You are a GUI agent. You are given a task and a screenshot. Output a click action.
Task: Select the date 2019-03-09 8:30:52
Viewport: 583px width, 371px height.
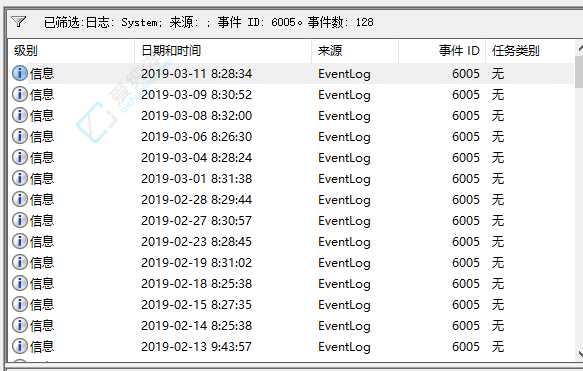(196, 95)
